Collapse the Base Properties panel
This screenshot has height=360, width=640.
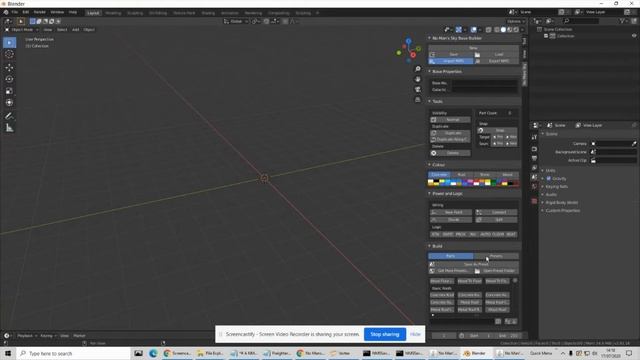(429, 71)
